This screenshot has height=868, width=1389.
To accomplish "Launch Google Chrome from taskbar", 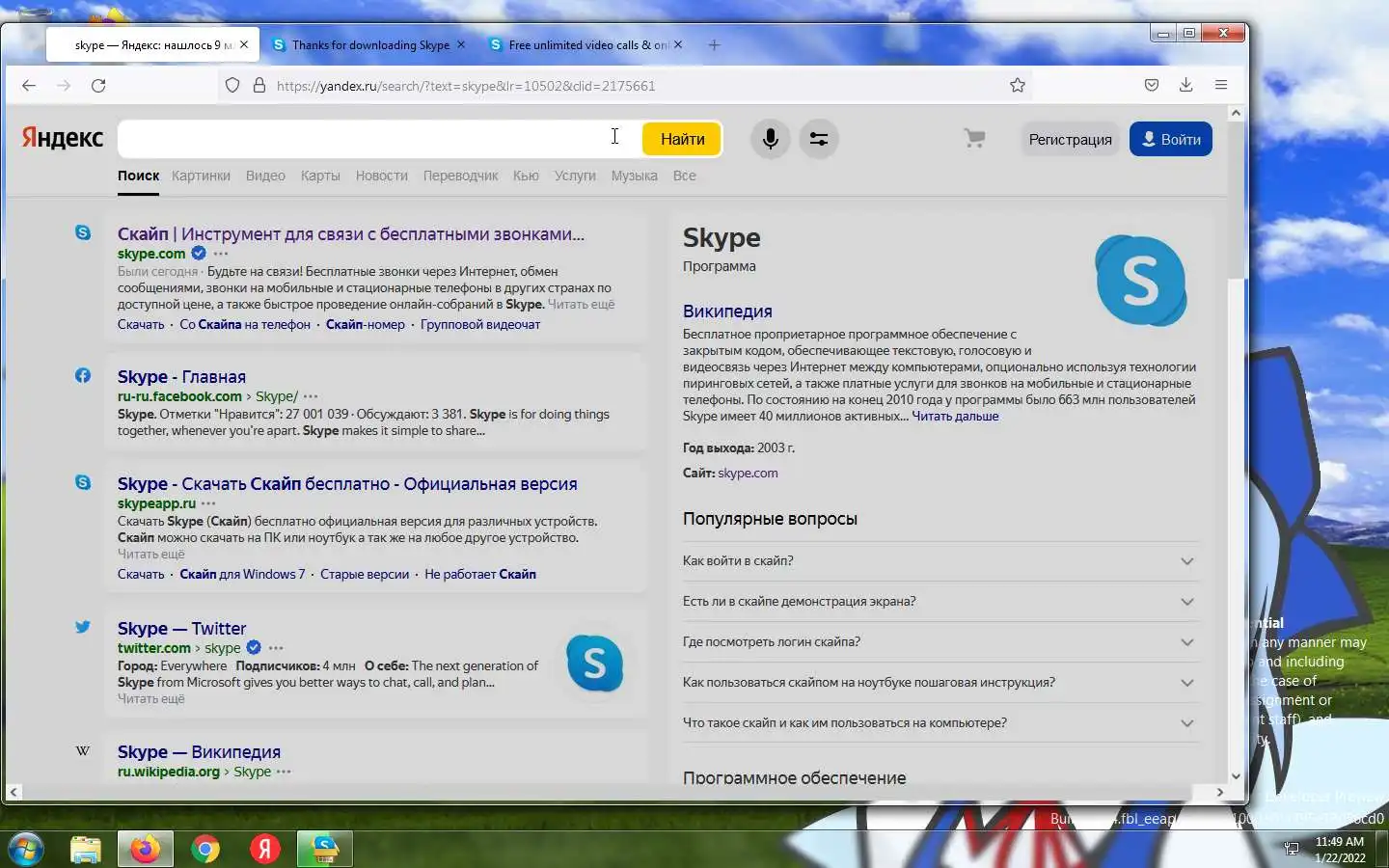I will point(205,849).
